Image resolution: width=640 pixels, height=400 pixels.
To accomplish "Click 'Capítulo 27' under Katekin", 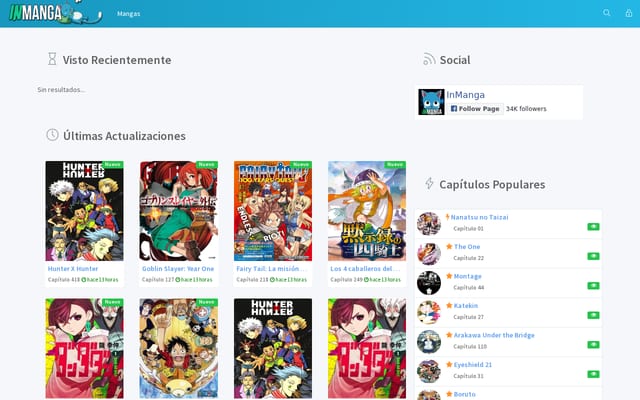I will click(469, 317).
